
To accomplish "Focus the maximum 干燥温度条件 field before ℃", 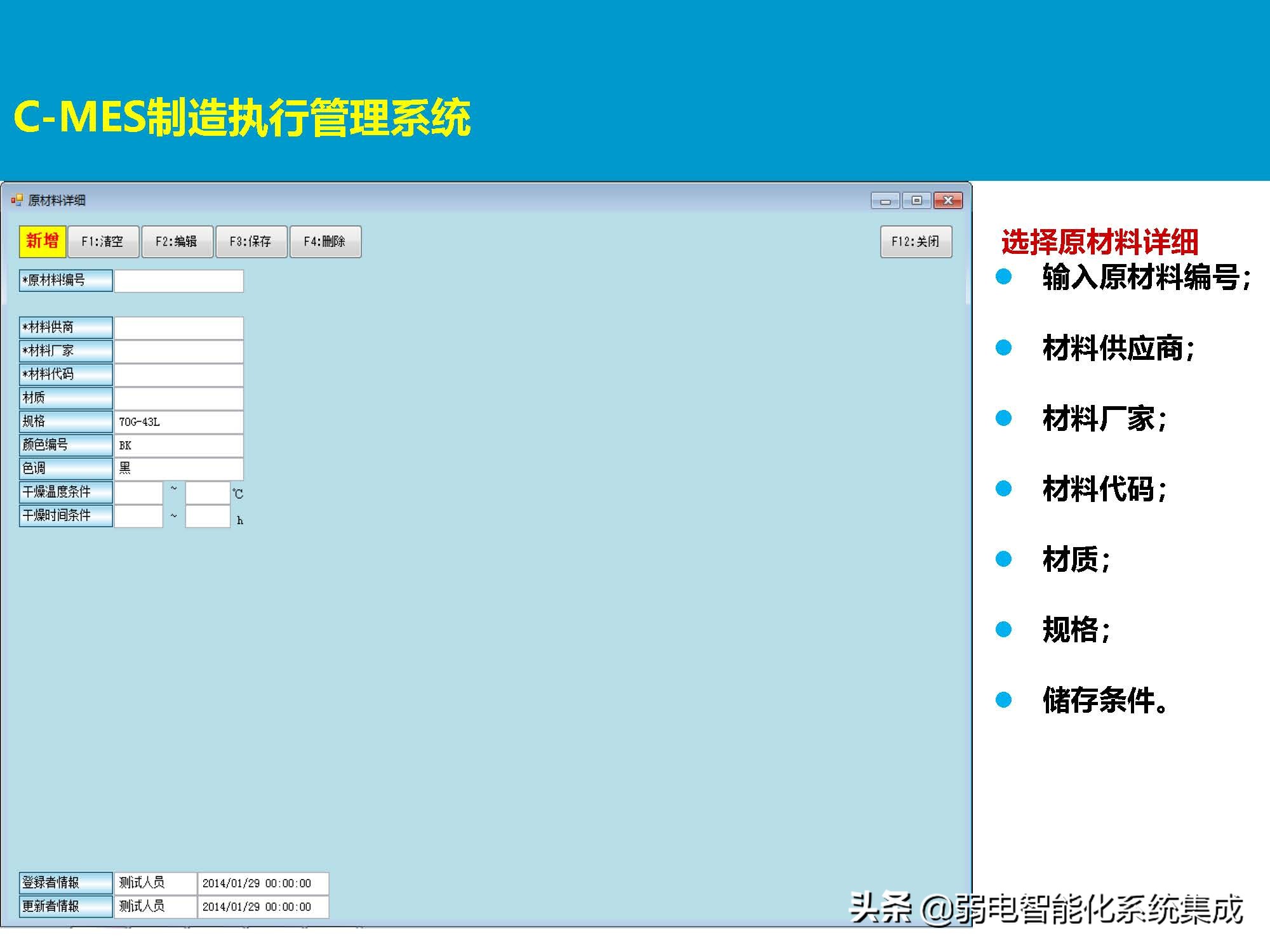I will 208,493.
